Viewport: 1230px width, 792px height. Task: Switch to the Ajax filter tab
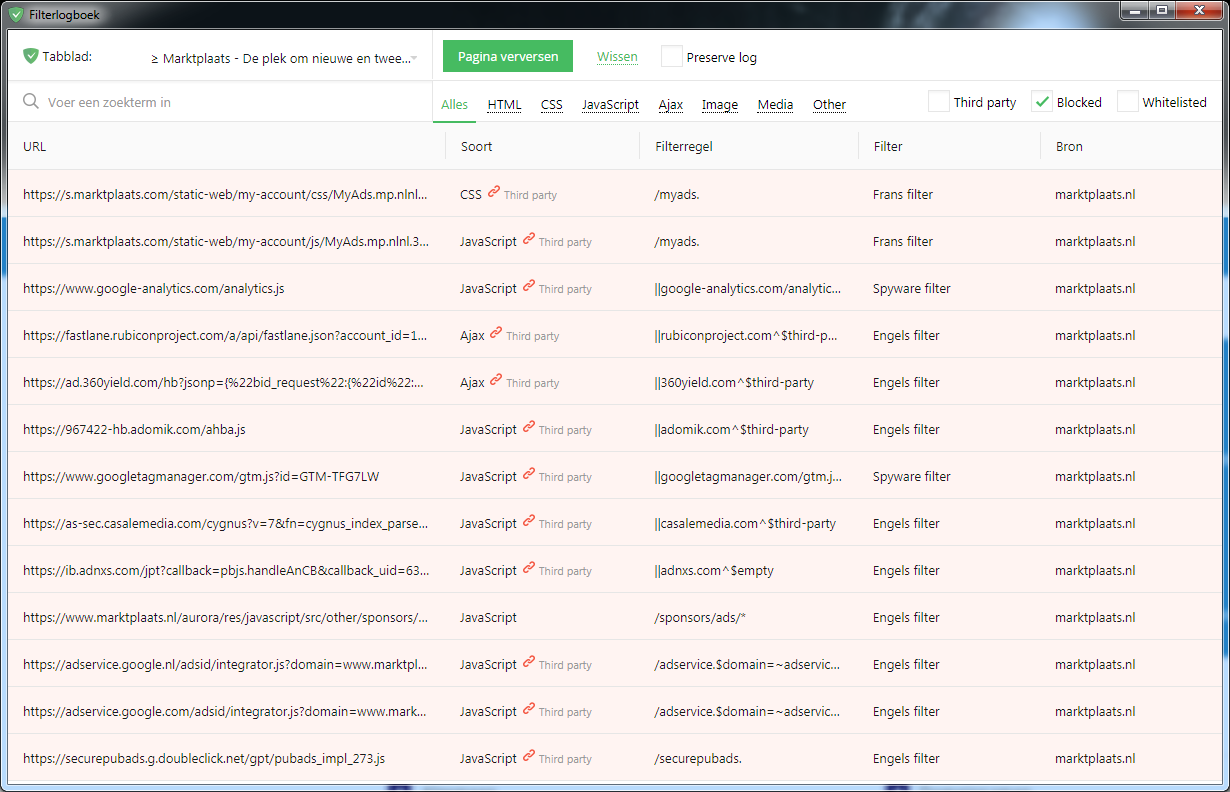coord(670,104)
